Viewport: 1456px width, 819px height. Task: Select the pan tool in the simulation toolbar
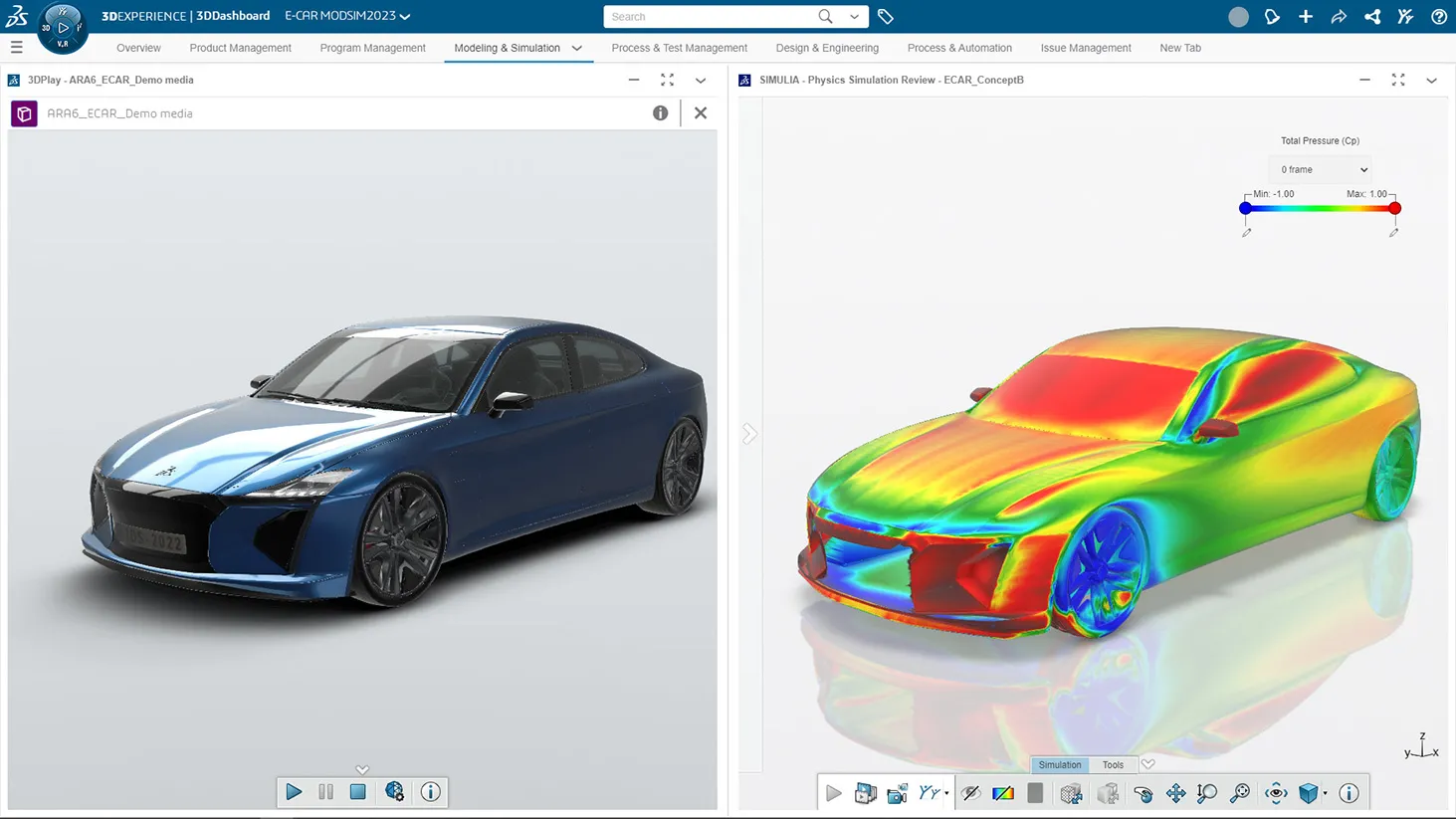[x=1175, y=793]
